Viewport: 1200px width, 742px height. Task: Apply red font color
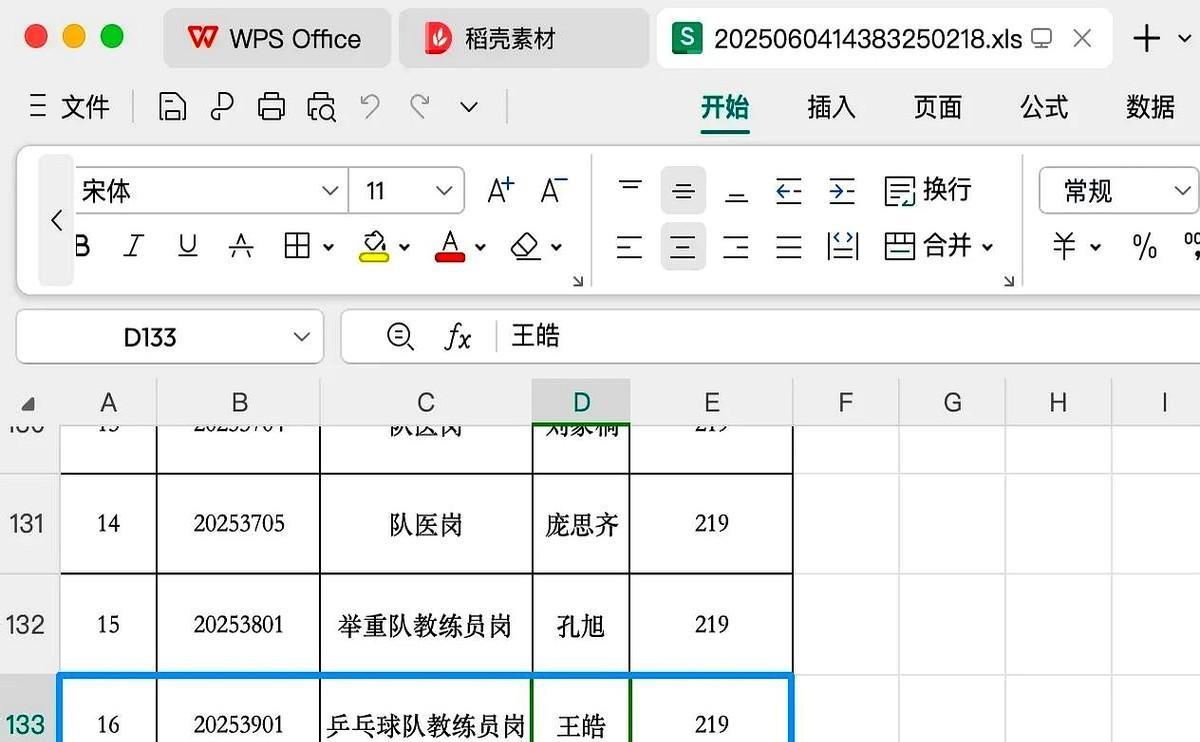click(450, 246)
